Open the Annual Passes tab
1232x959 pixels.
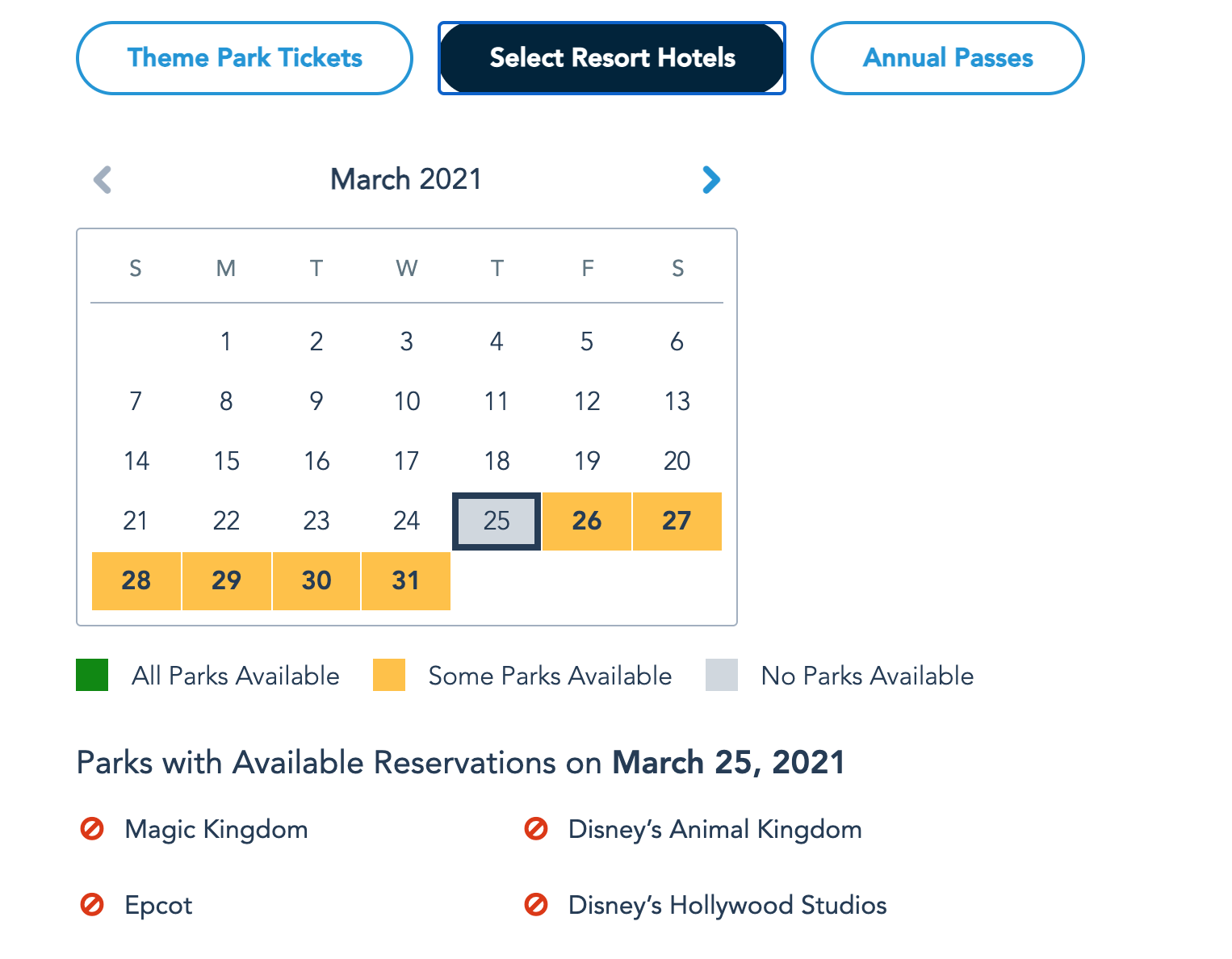point(947,58)
